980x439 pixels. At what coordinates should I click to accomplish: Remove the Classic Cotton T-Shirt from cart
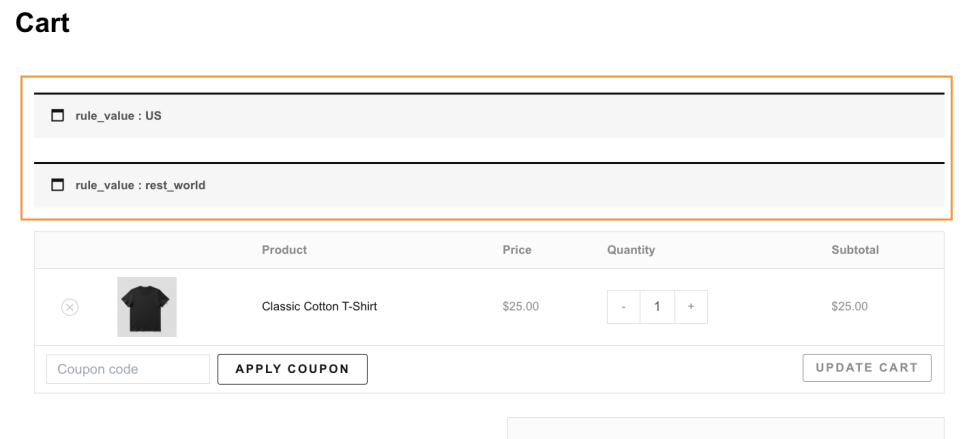[70, 307]
